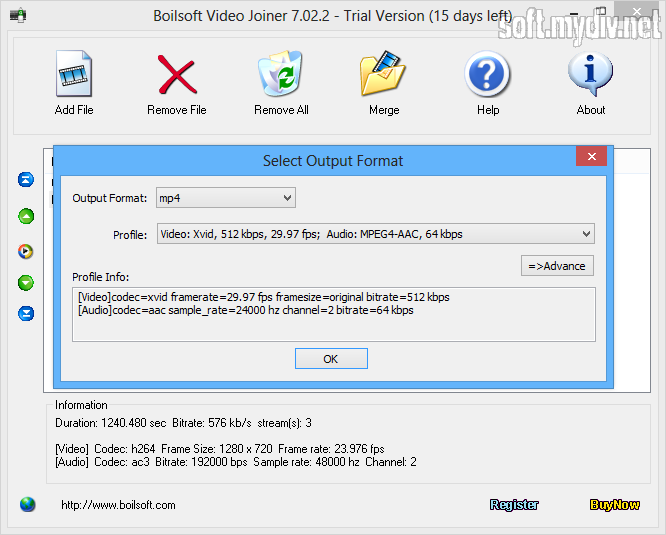Move file up with green arrow icon
Viewport: 666px width, 535px height.
pos(26,216)
